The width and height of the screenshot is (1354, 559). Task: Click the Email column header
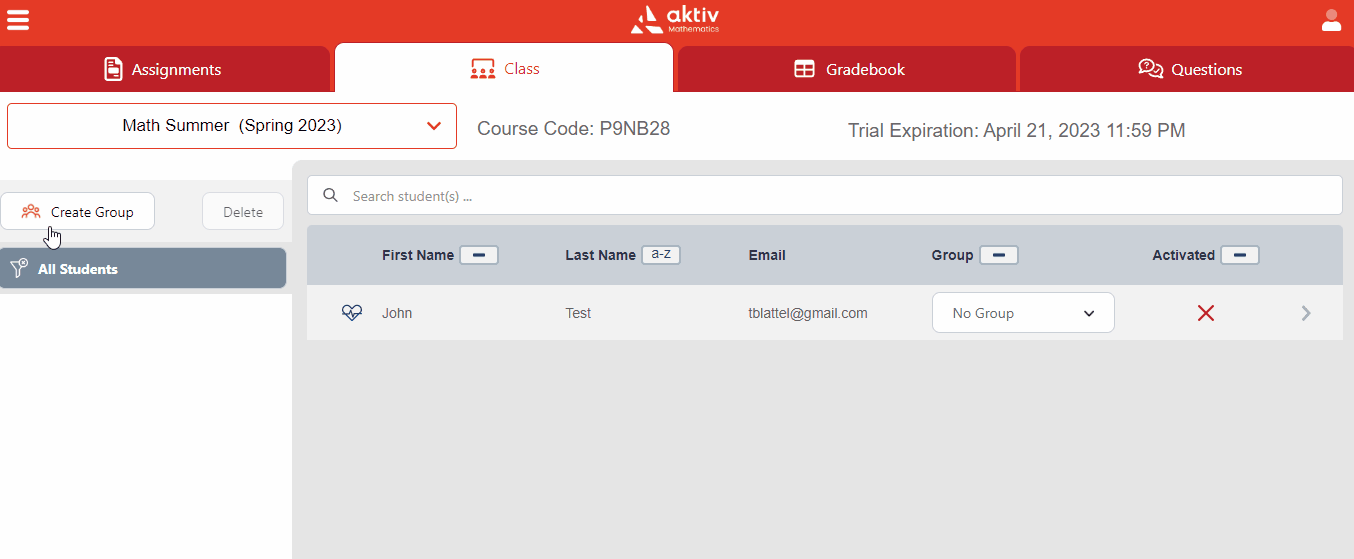pyautogui.click(x=767, y=255)
